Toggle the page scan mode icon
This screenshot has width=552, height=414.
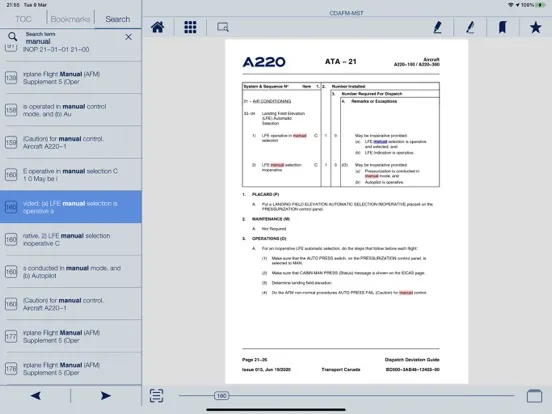(x=156, y=395)
